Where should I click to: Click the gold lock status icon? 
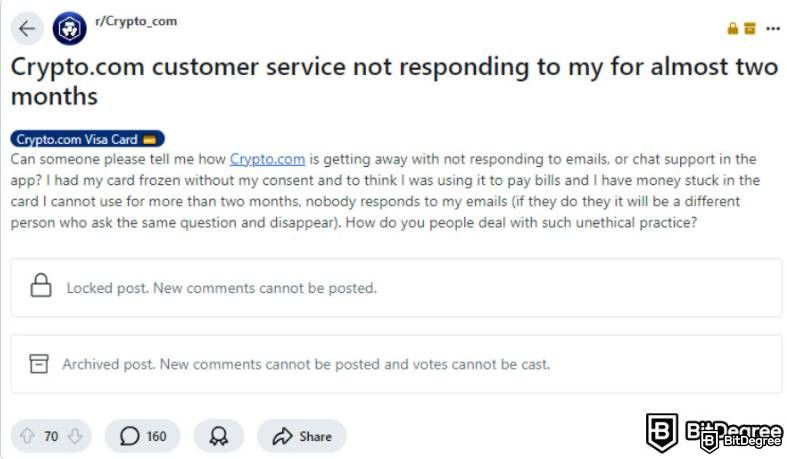tap(733, 28)
